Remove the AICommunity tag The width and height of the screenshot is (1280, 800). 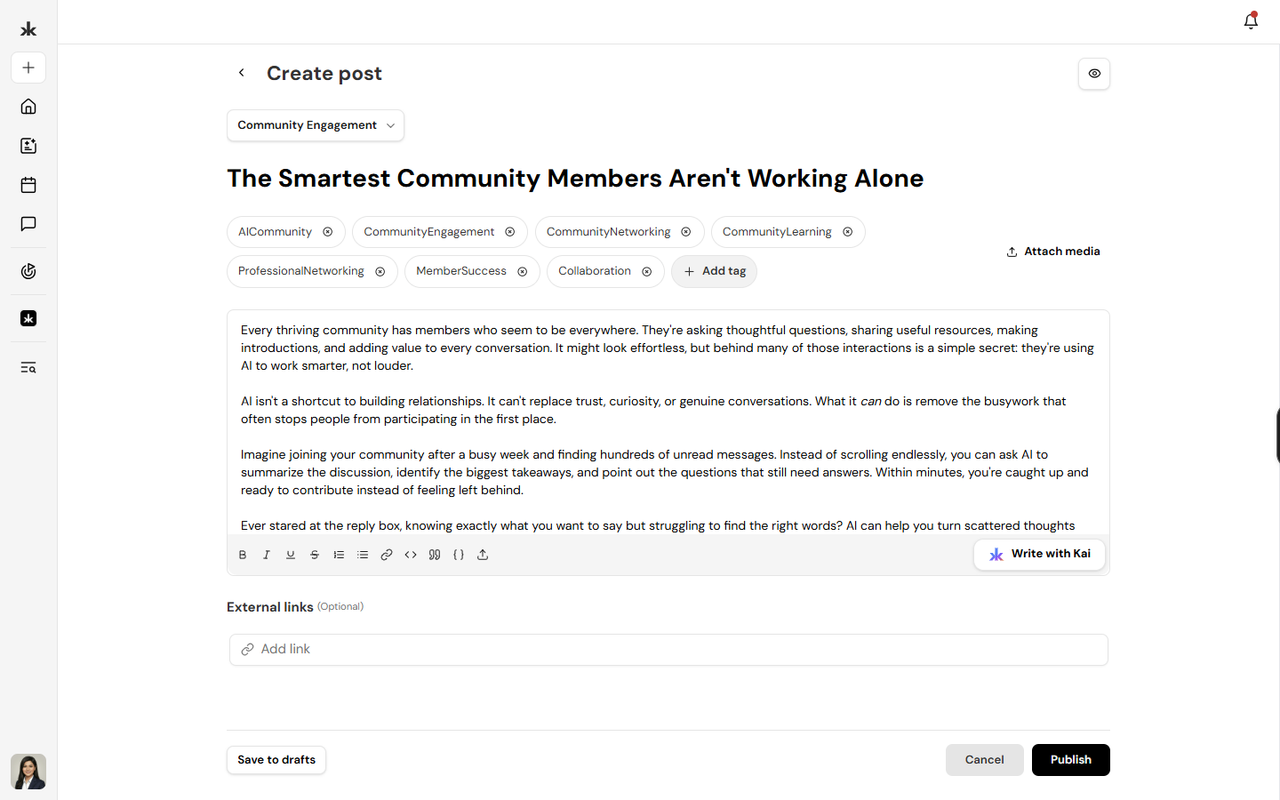327,232
